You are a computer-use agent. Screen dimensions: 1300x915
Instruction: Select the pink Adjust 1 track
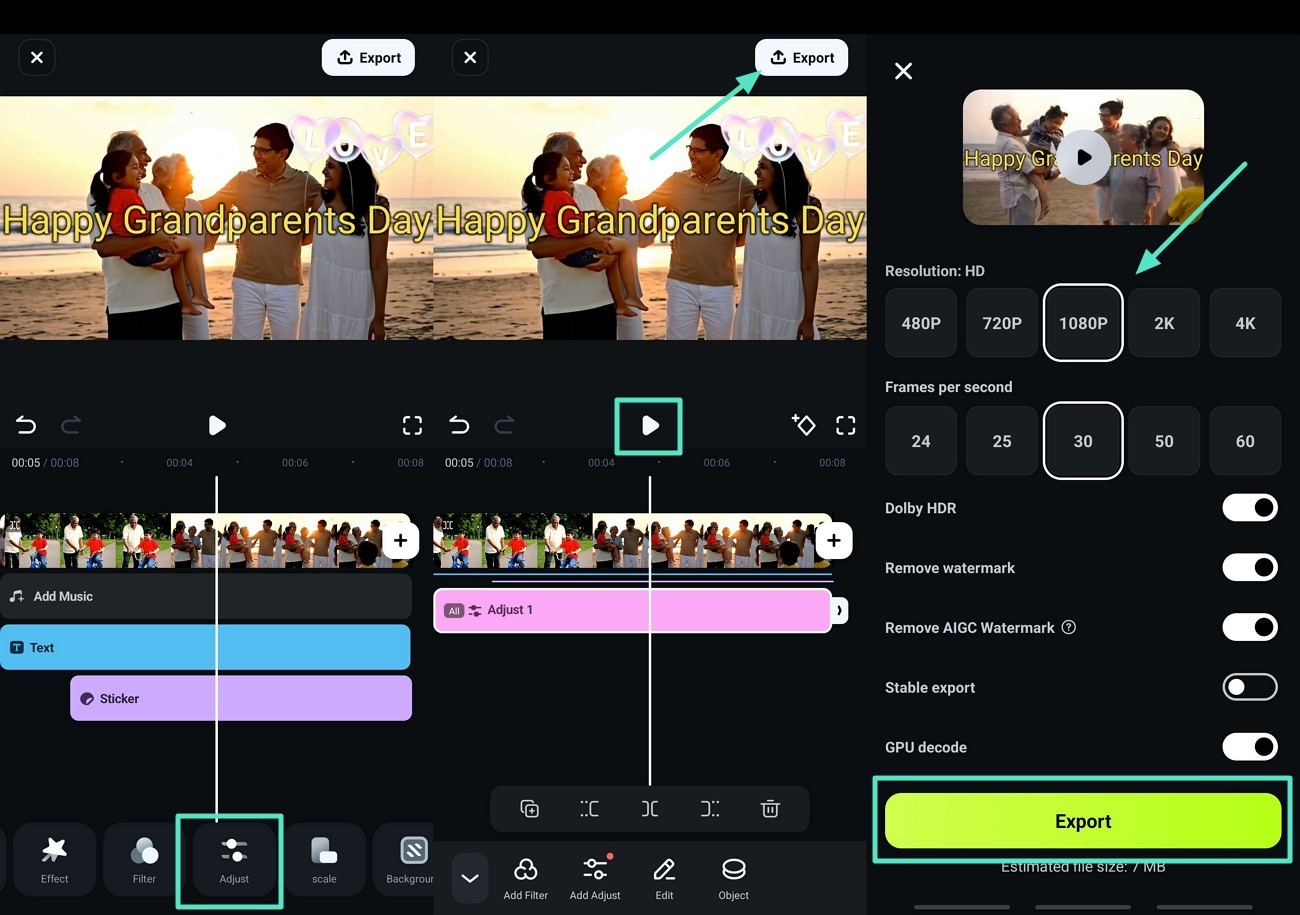(x=632, y=610)
